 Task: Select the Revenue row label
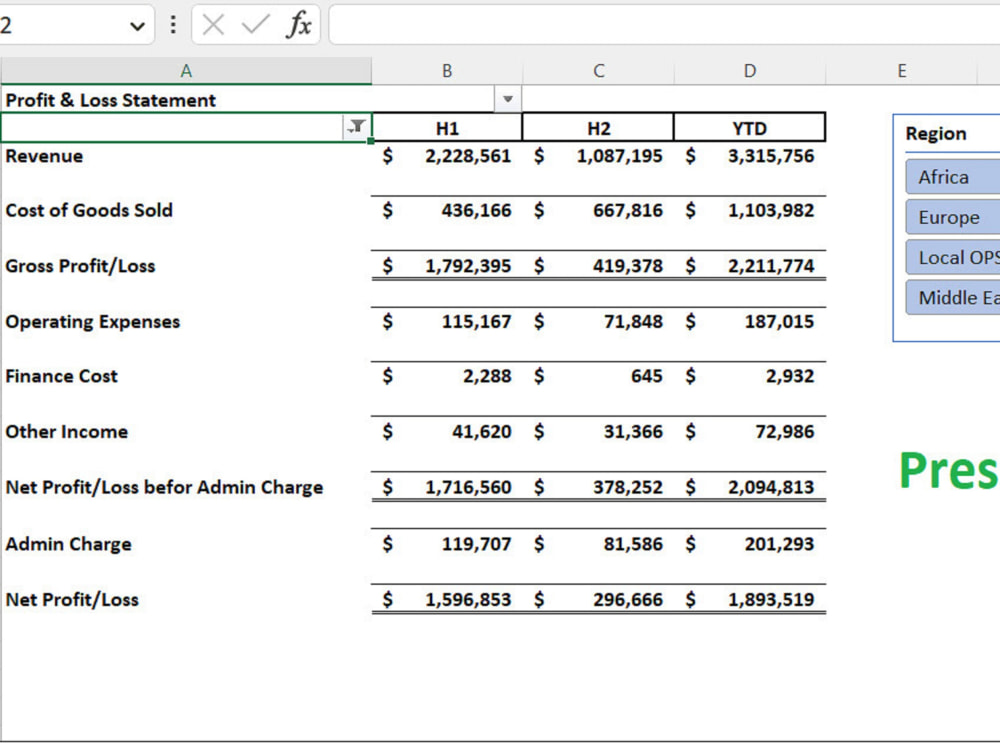click(44, 156)
